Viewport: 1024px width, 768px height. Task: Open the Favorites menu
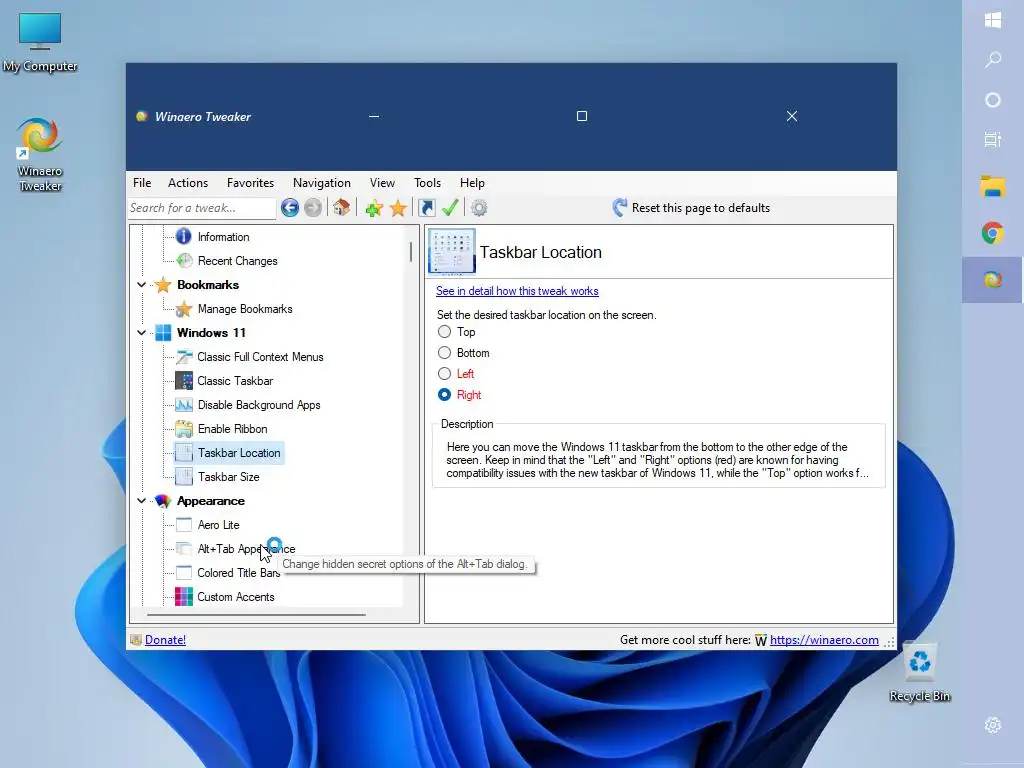(250, 183)
